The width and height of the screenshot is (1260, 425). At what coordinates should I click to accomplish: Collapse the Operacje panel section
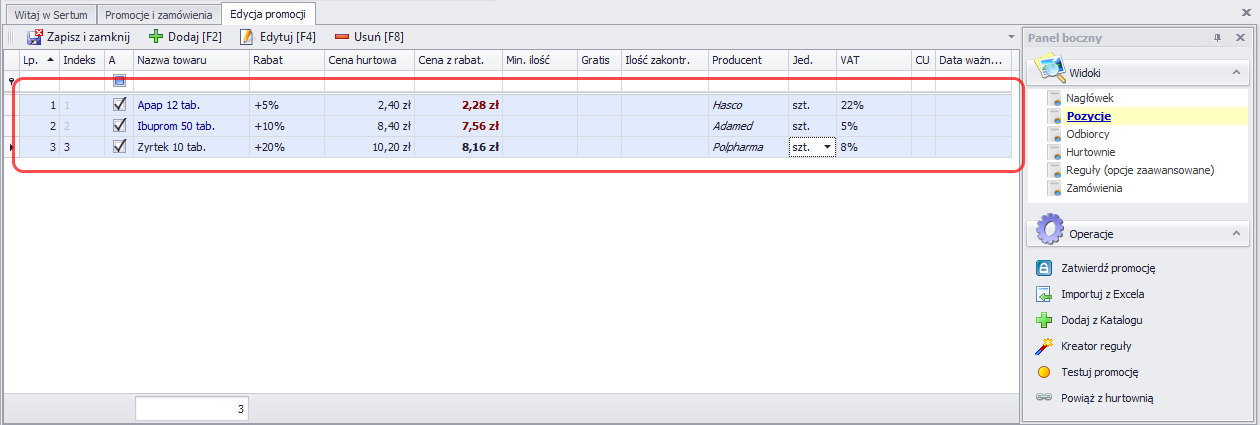[1236, 233]
